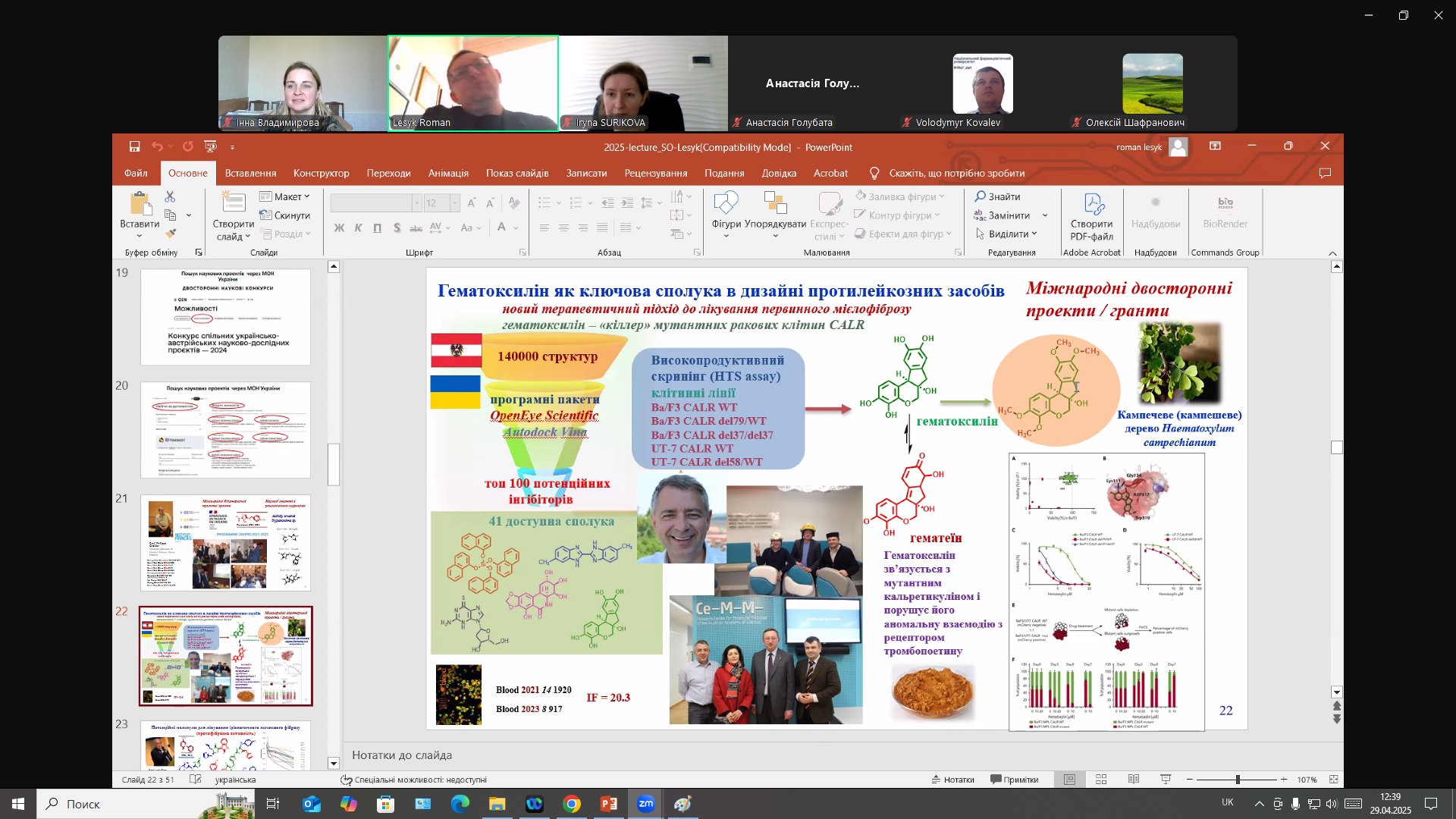Toggle normal view in status bar
This screenshot has height=819, width=1456.
pyautogui.click(x=1069, y=780)
